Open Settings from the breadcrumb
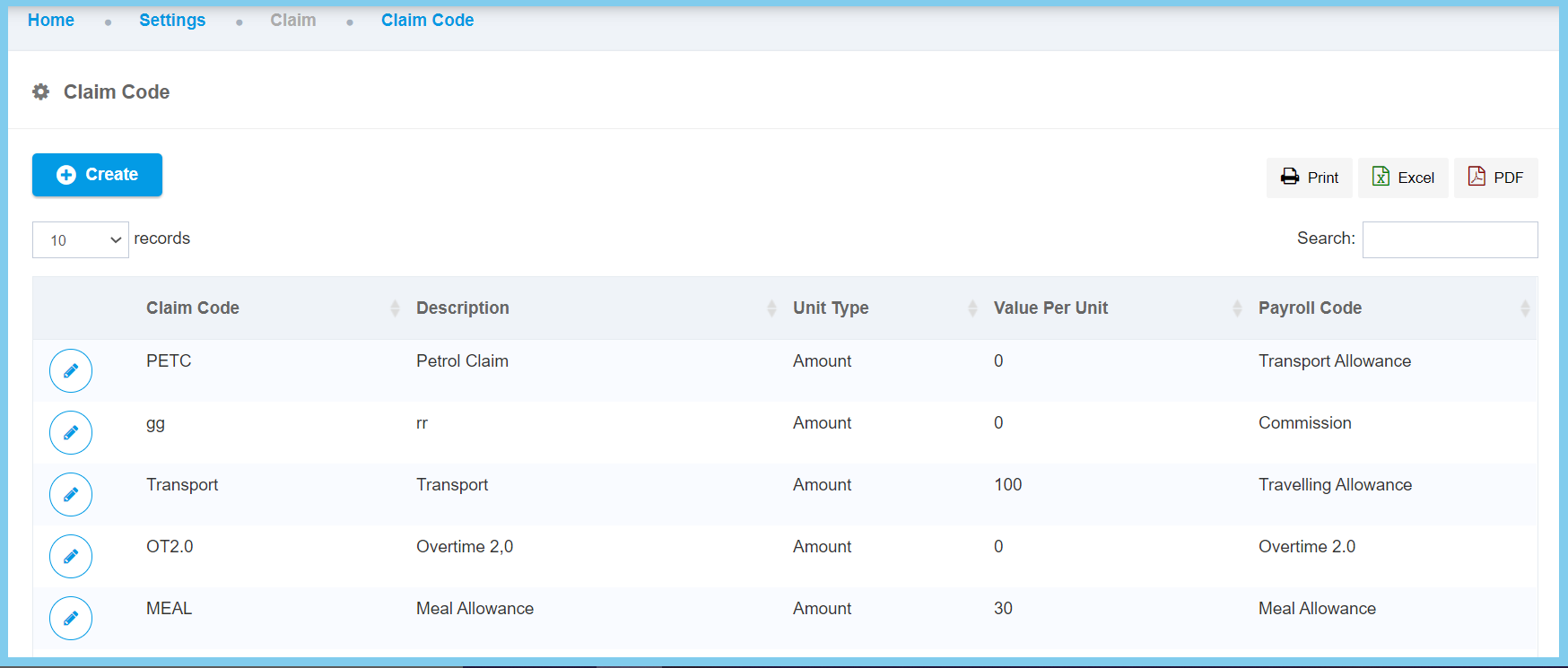Image resolution: width=1568 pixels, height=668 pixels. coord(172,21)
